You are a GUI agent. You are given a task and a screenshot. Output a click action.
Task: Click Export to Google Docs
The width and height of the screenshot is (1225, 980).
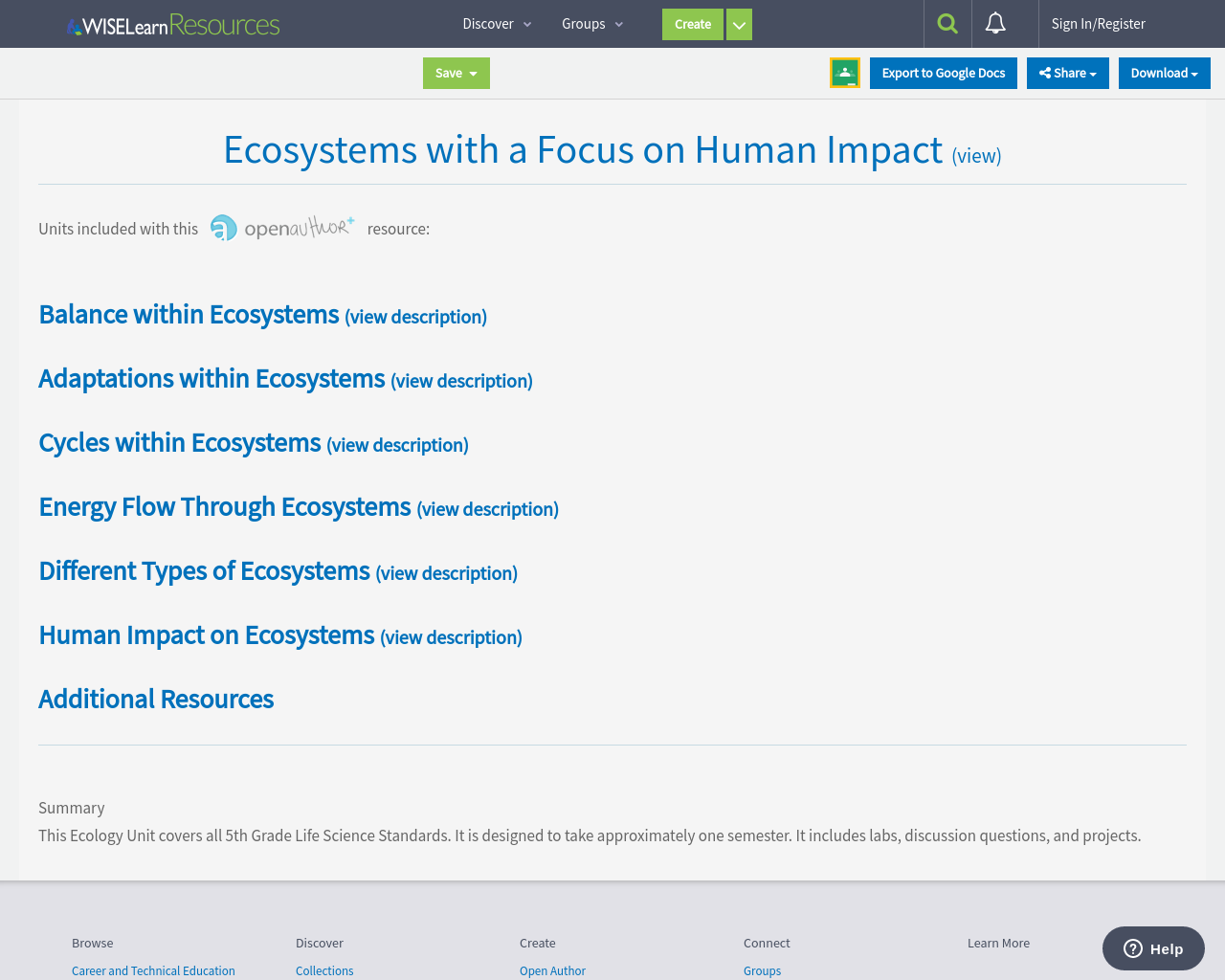(943, 72)
